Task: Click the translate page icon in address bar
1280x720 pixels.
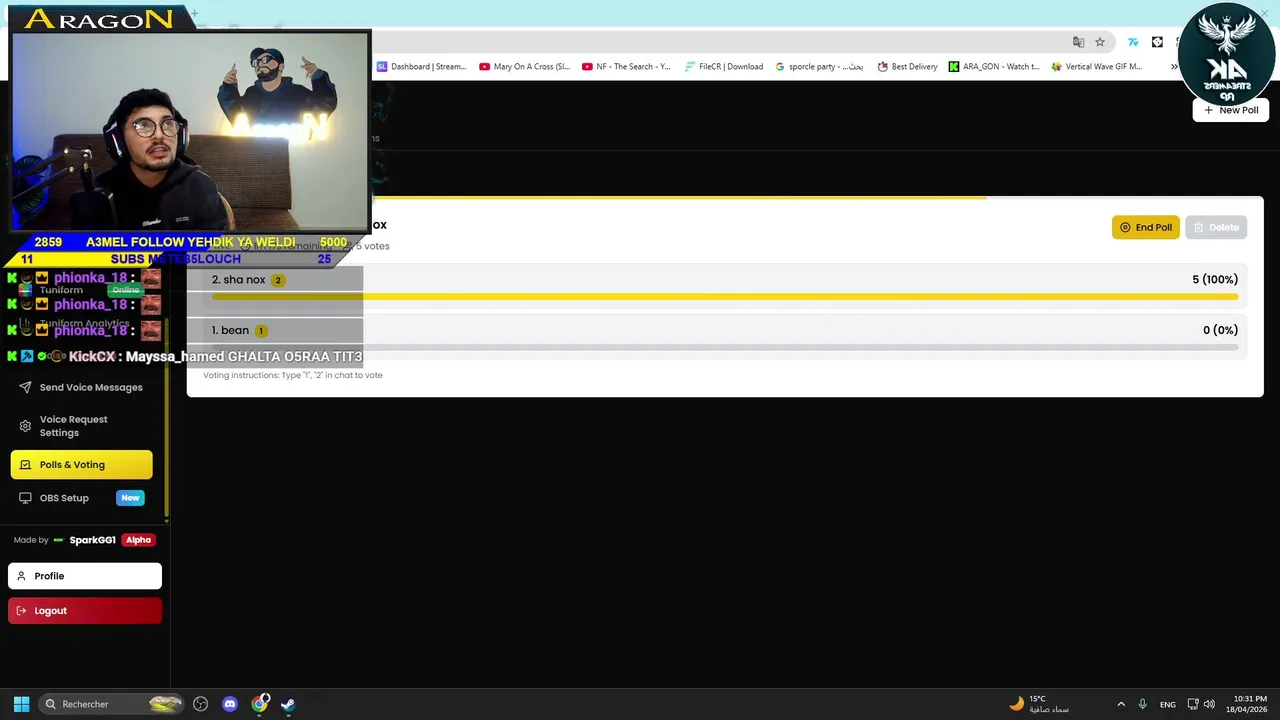Action: [x=1078, y=42]
